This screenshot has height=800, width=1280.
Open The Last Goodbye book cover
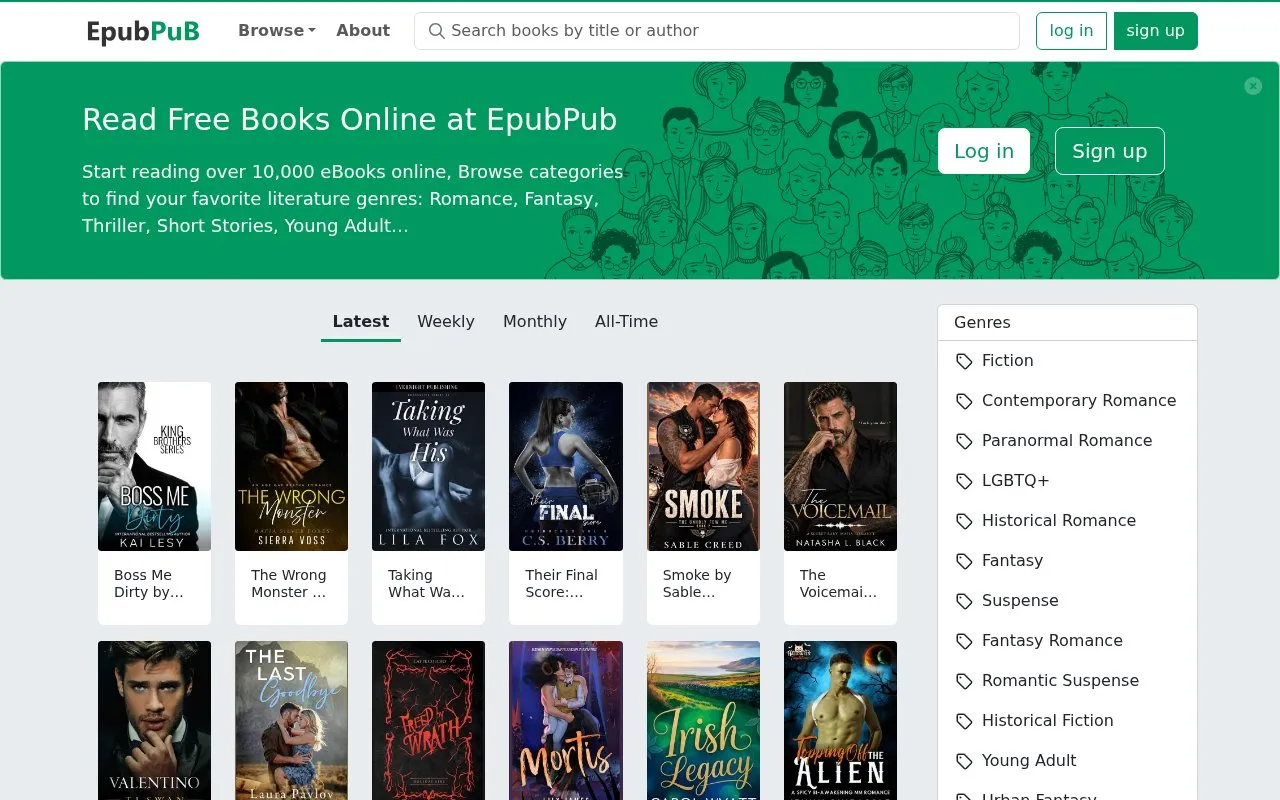click(292, 720)
